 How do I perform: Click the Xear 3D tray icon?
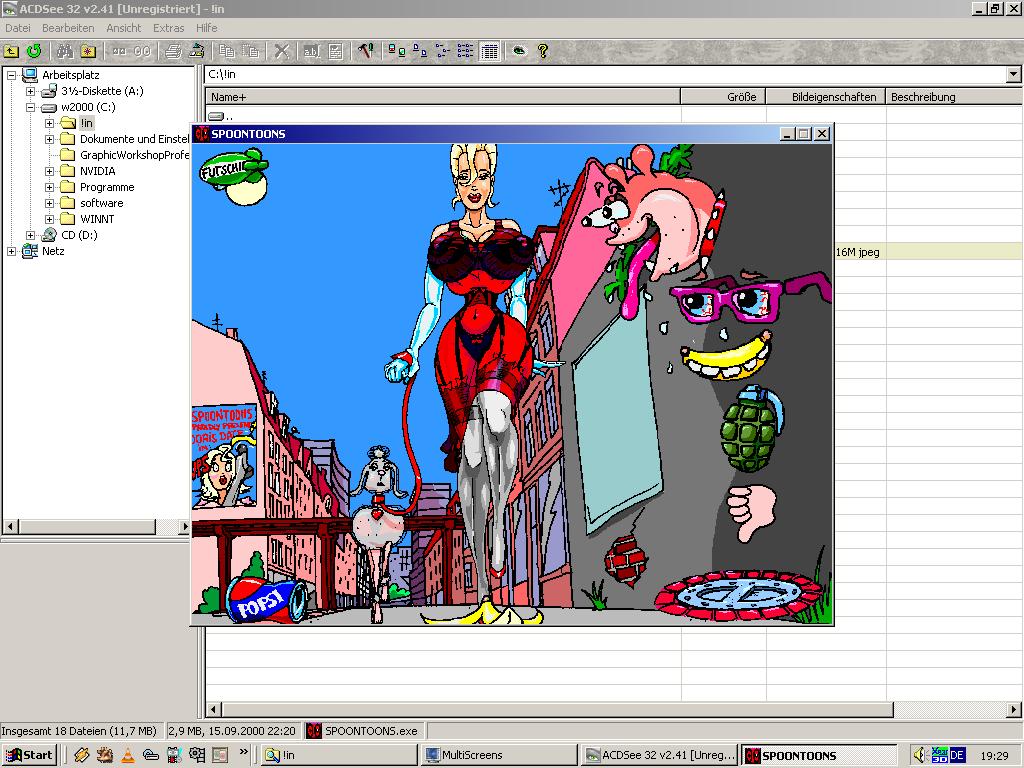point(939,755)
